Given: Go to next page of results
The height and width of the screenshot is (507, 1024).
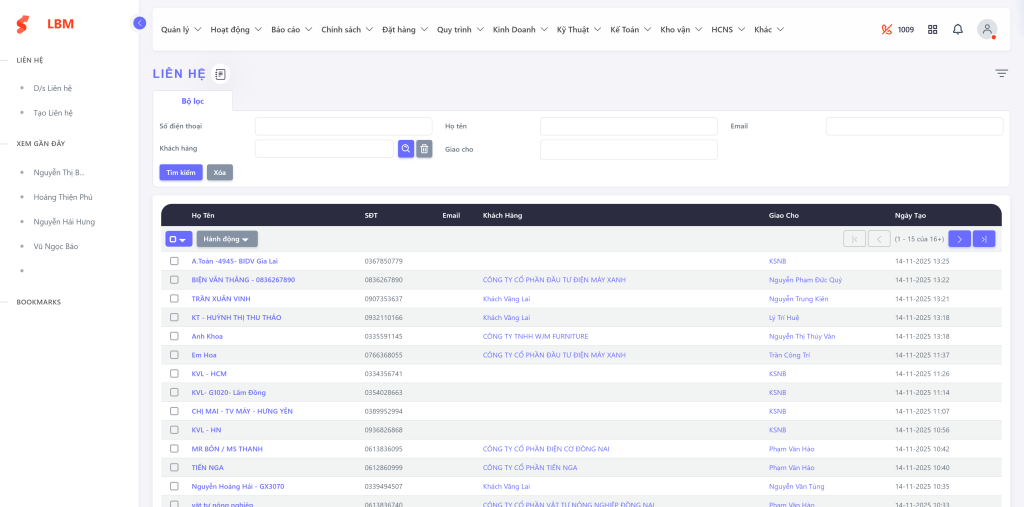Looking at the screenshot, I should tap(959, 239).
